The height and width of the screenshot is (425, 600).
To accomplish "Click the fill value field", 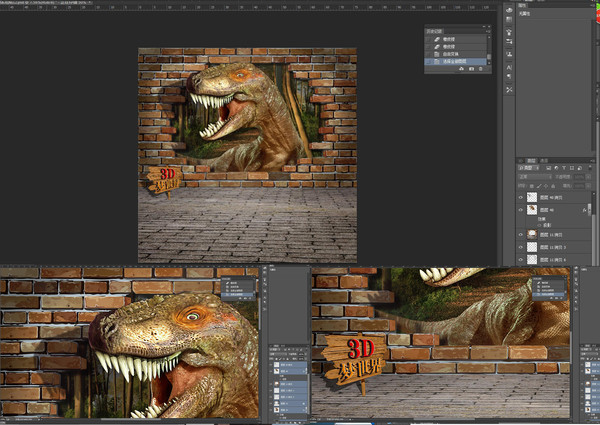I will pyautogui.click(x=579, y=186).
